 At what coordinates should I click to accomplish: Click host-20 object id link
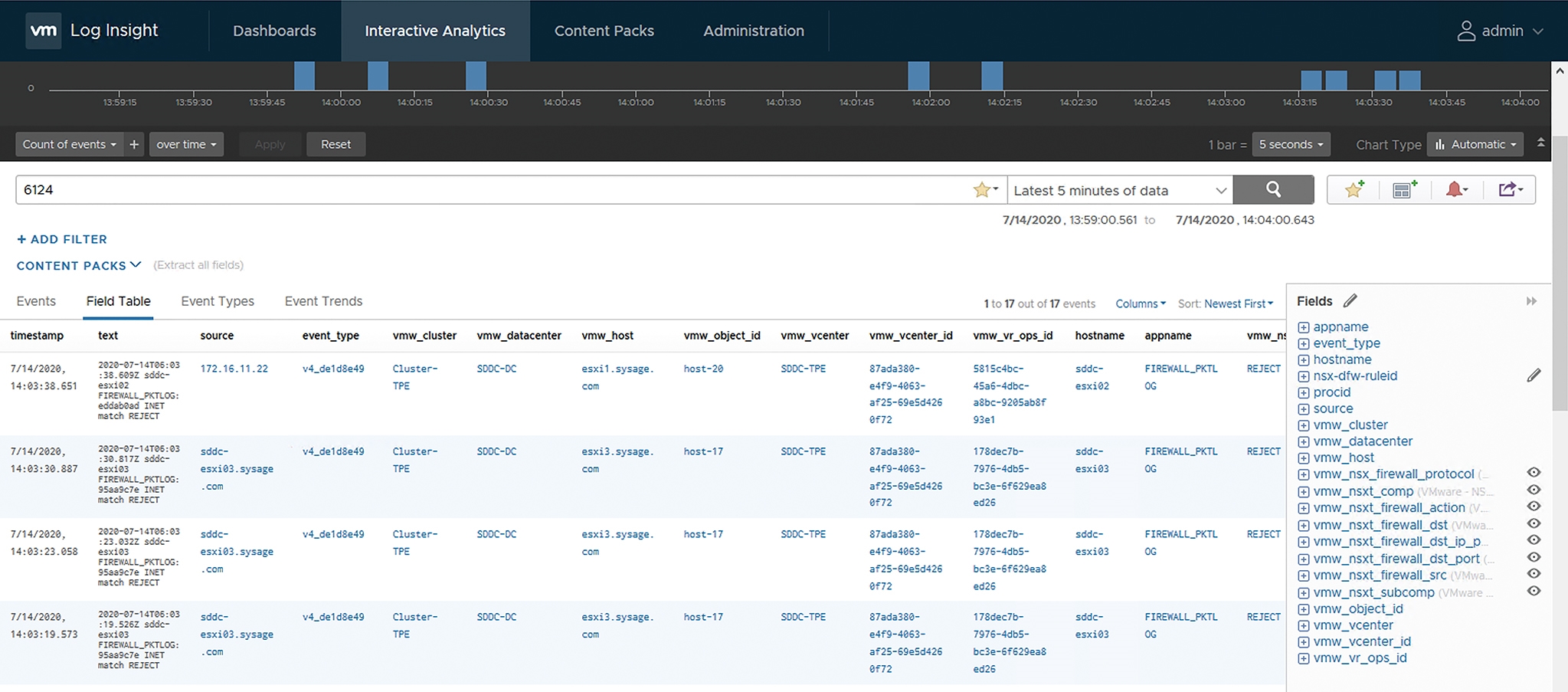click(703, 369)
